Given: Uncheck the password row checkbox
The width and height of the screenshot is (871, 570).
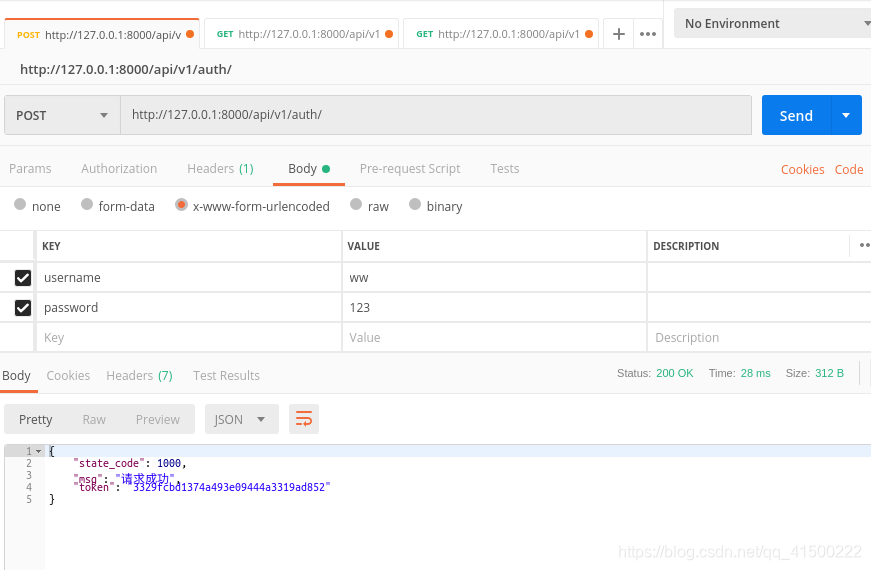Looking at the screenshot, I should tap(23, 308).
